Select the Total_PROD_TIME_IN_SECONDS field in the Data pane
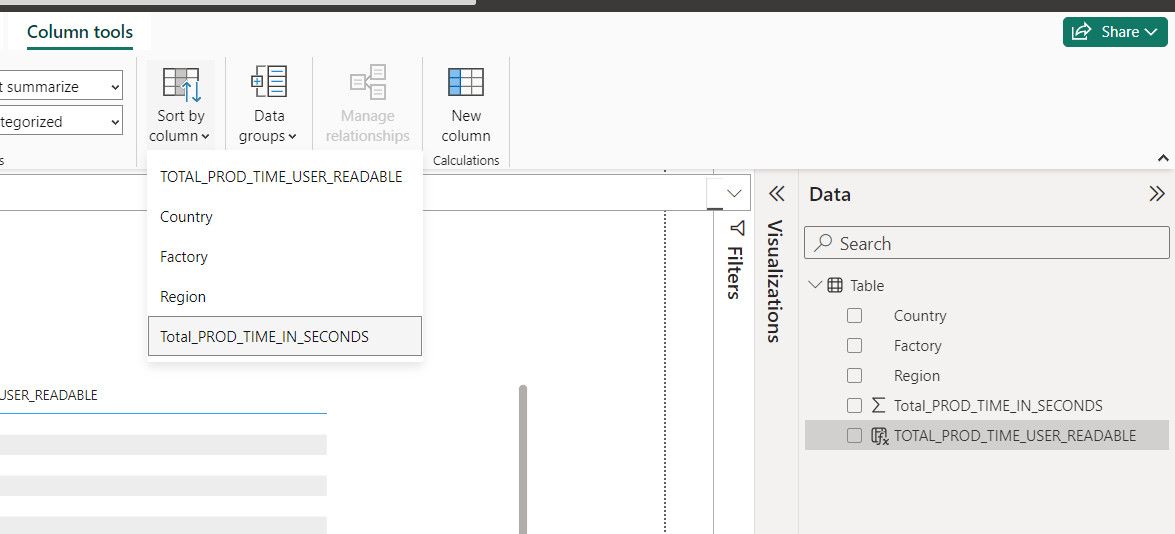1175x534 pixels. click(x=998, y=405)
